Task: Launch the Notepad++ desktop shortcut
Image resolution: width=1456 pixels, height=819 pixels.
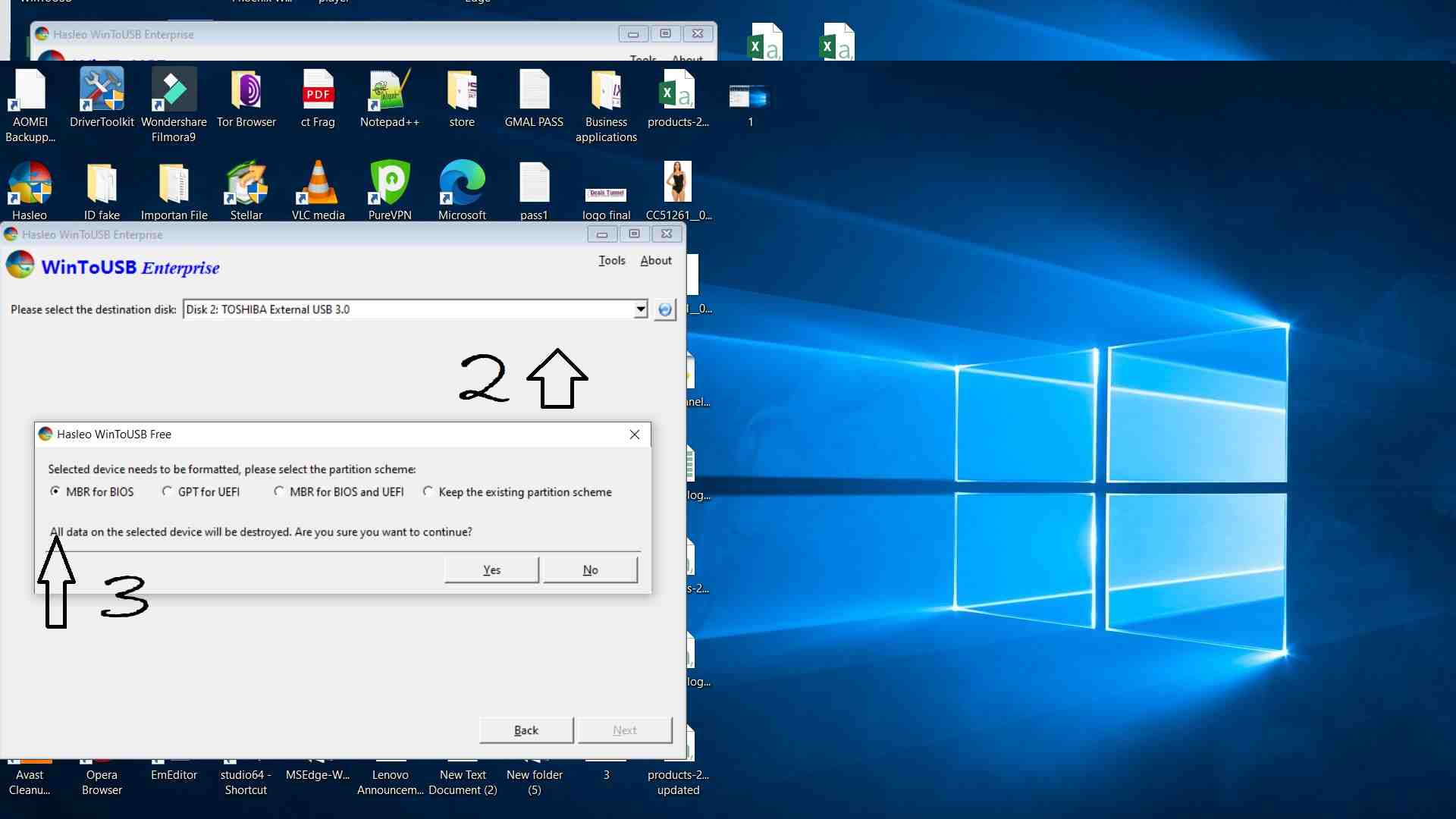Action: pos(390,98)
